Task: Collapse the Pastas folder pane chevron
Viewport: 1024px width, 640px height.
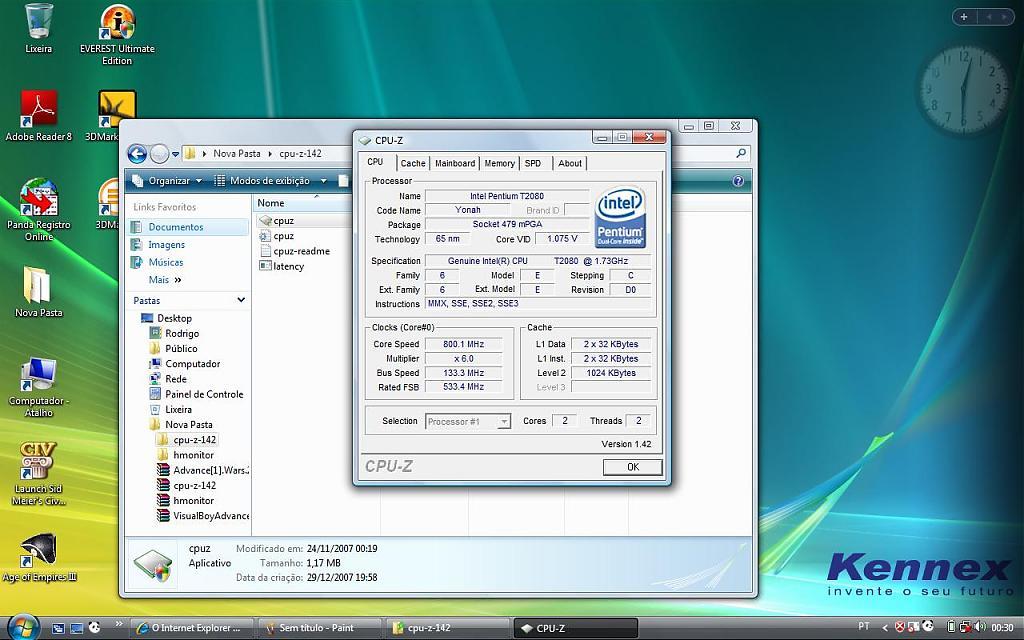Action: [241, 300]
